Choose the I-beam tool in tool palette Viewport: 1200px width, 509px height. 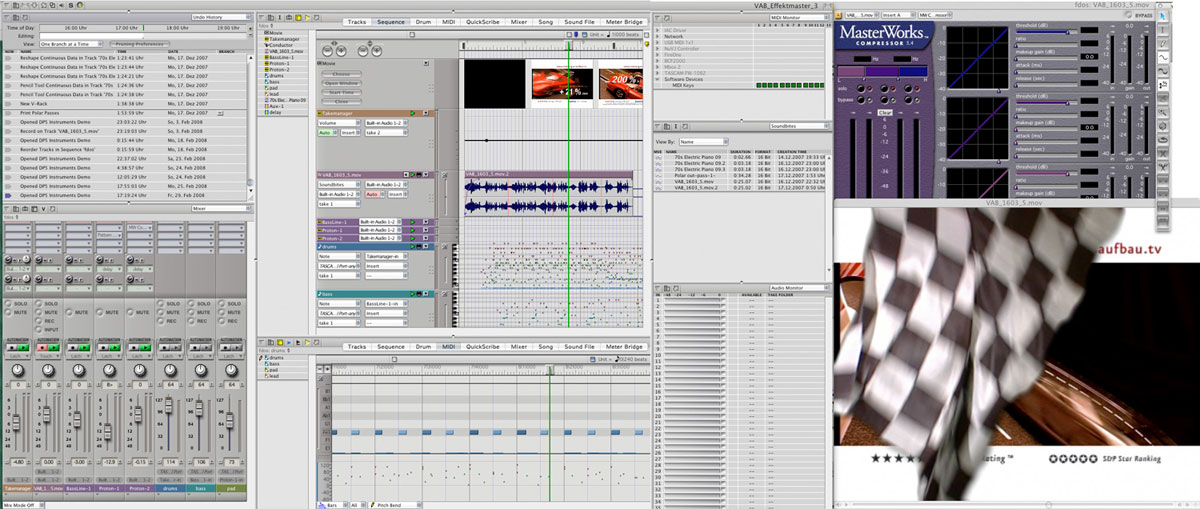[x=1163, y=30]
